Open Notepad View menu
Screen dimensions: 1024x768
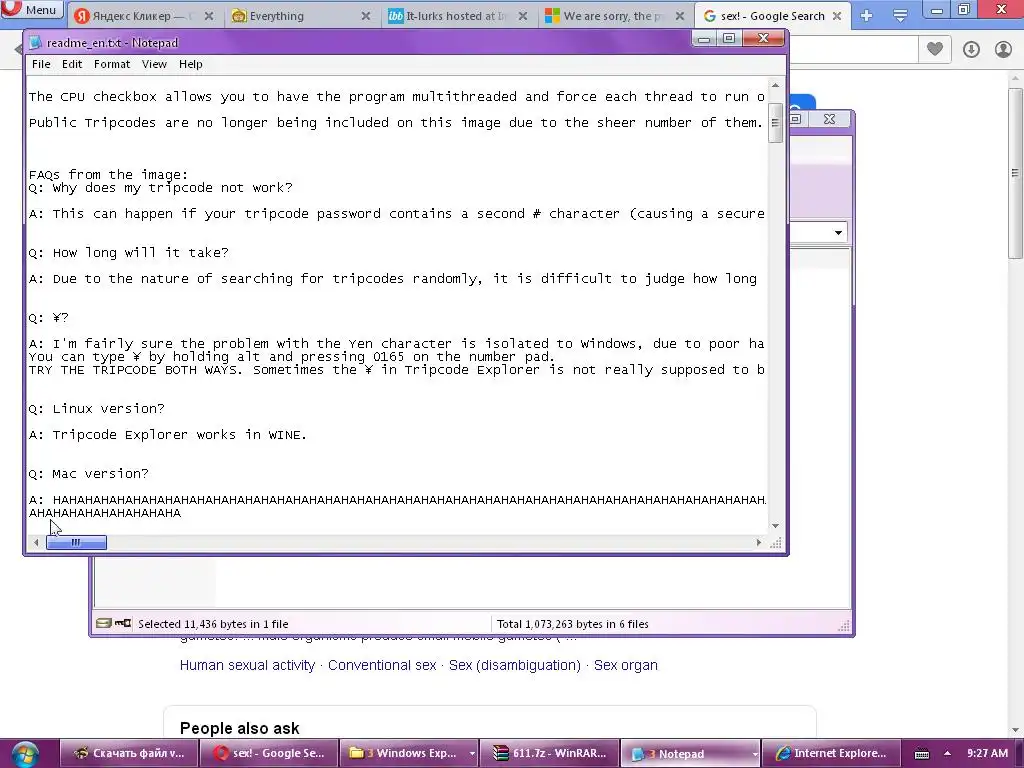154,64
